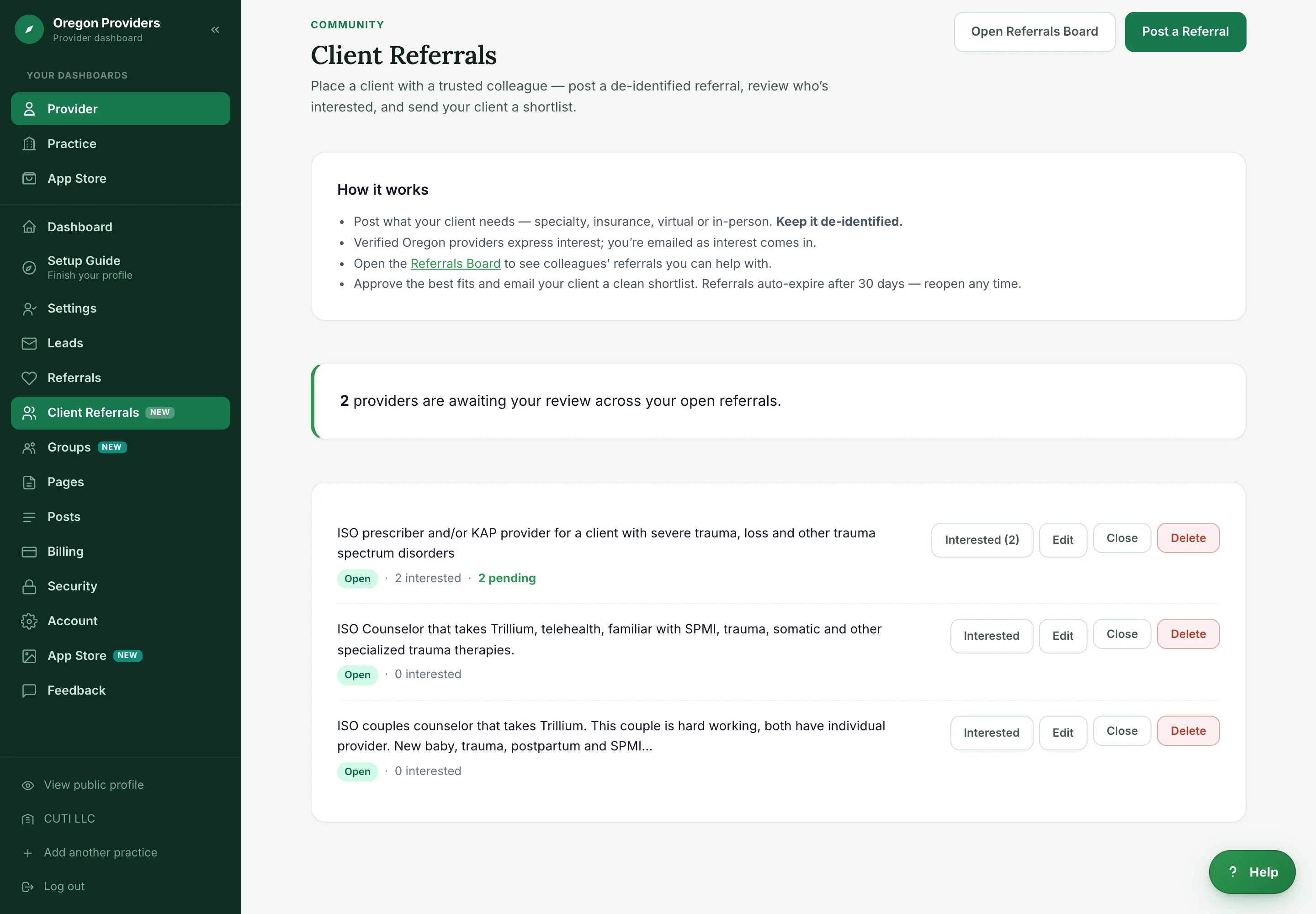Open the Referrals menu item
The height and width of the screenshot is (914, 1316).
point(120,378)
